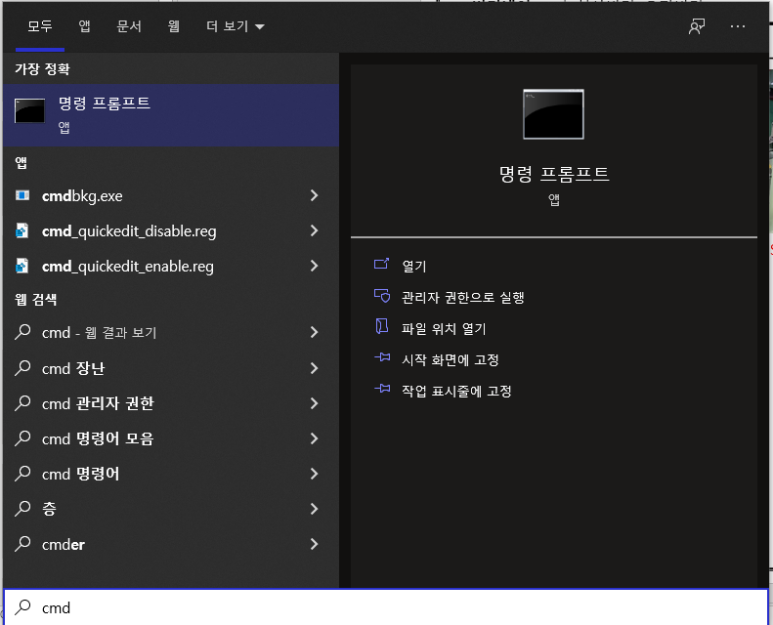Open the 더 보기 dropdown filter
The height and width of the screenshot is (625, 773).
235,26
